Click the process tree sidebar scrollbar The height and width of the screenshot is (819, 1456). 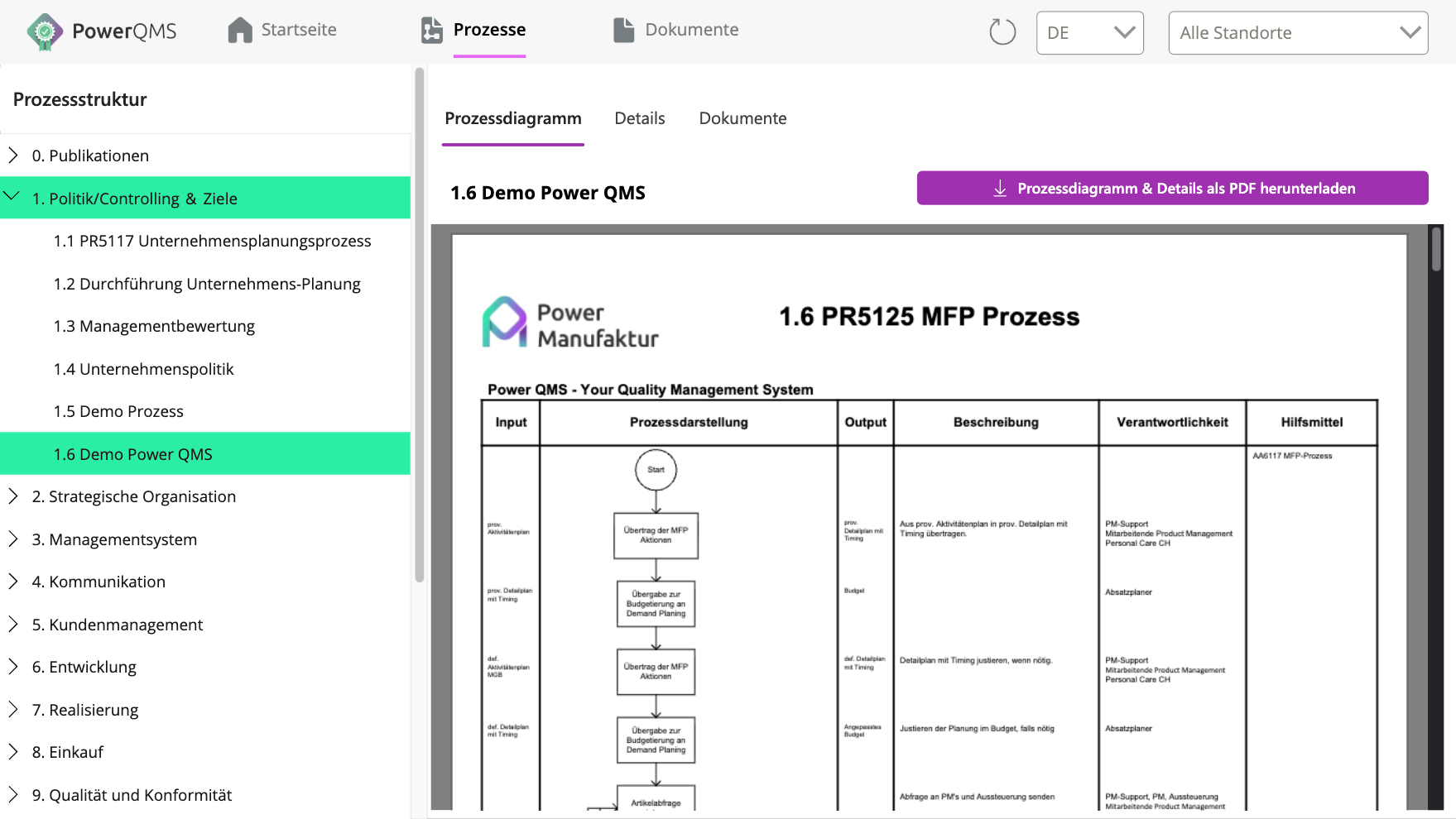click(x=420, y=325)
